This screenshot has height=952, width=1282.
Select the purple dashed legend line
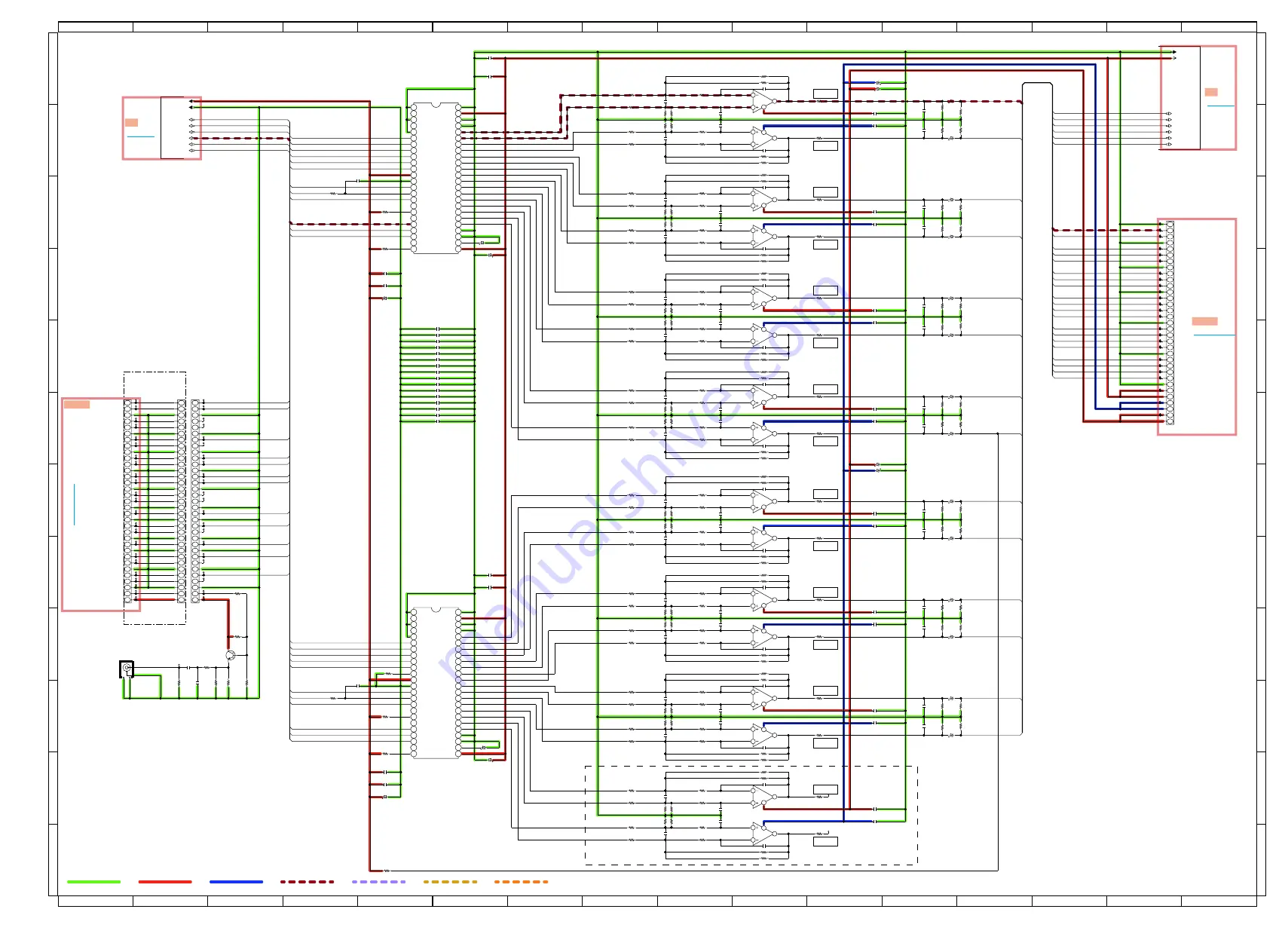pyautogui.click(x=378, y=881)
